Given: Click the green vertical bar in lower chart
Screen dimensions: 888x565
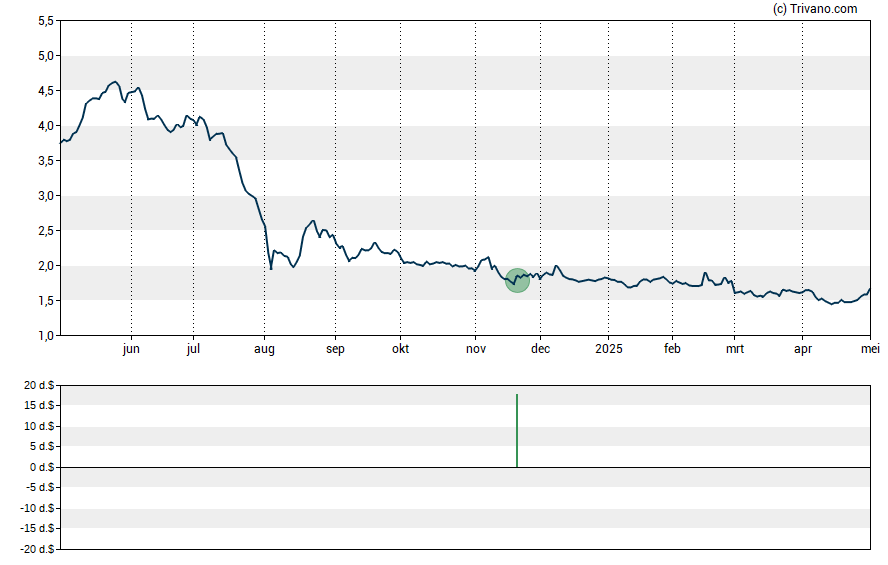Looking at the screenshot, I should point(517,430).
